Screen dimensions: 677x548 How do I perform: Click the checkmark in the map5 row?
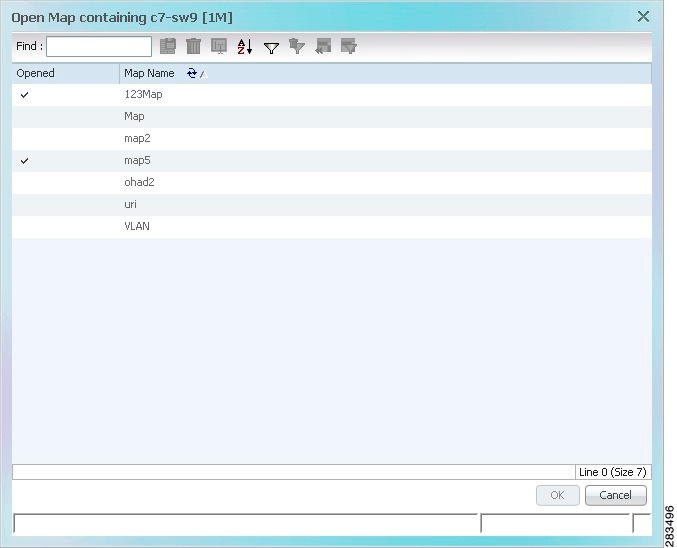tap(25, 161)
